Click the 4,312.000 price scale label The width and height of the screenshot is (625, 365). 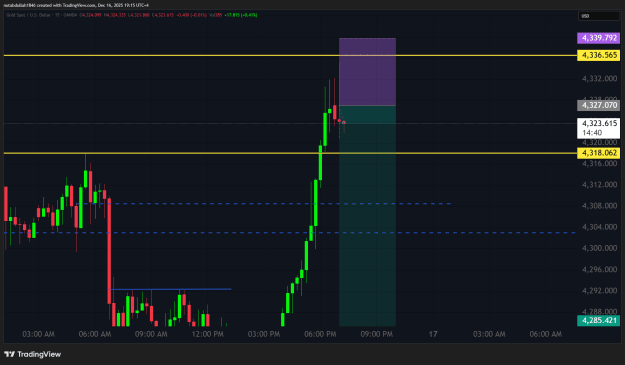click(x=599, y=184)
